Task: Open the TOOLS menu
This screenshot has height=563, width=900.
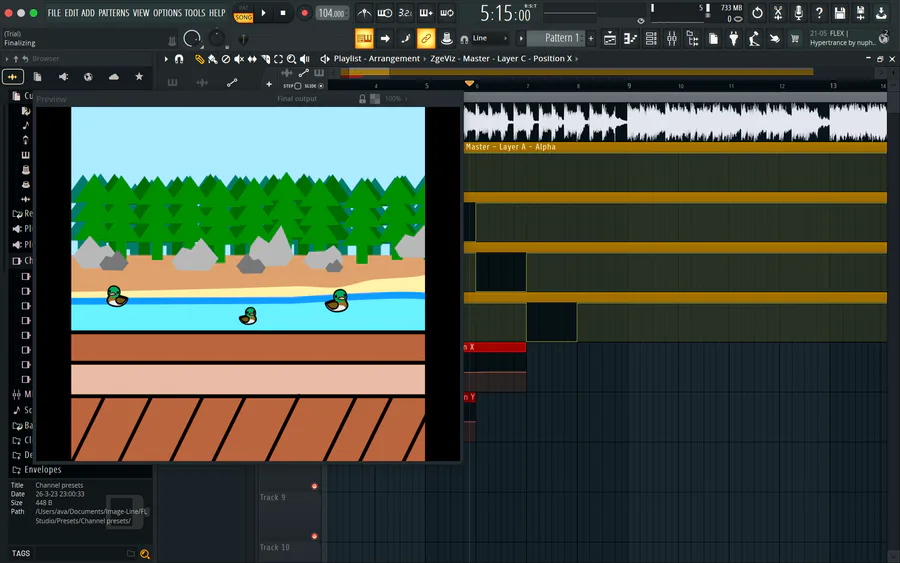Action: (195, 13)
